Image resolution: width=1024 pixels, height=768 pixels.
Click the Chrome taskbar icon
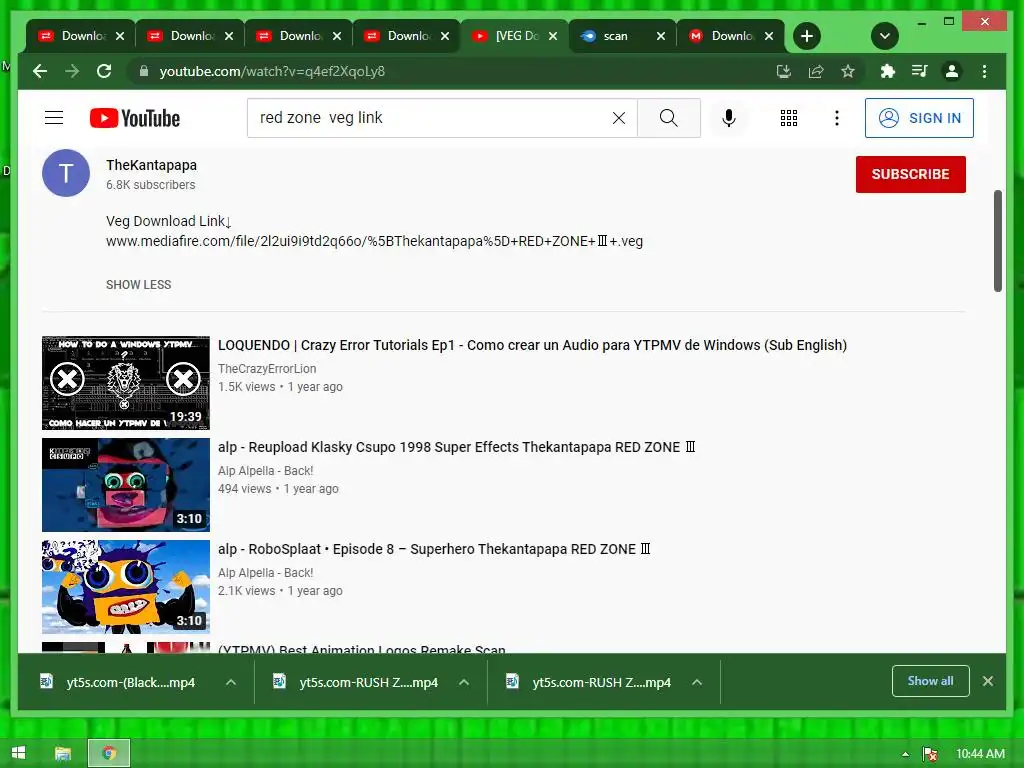[109, 754]
